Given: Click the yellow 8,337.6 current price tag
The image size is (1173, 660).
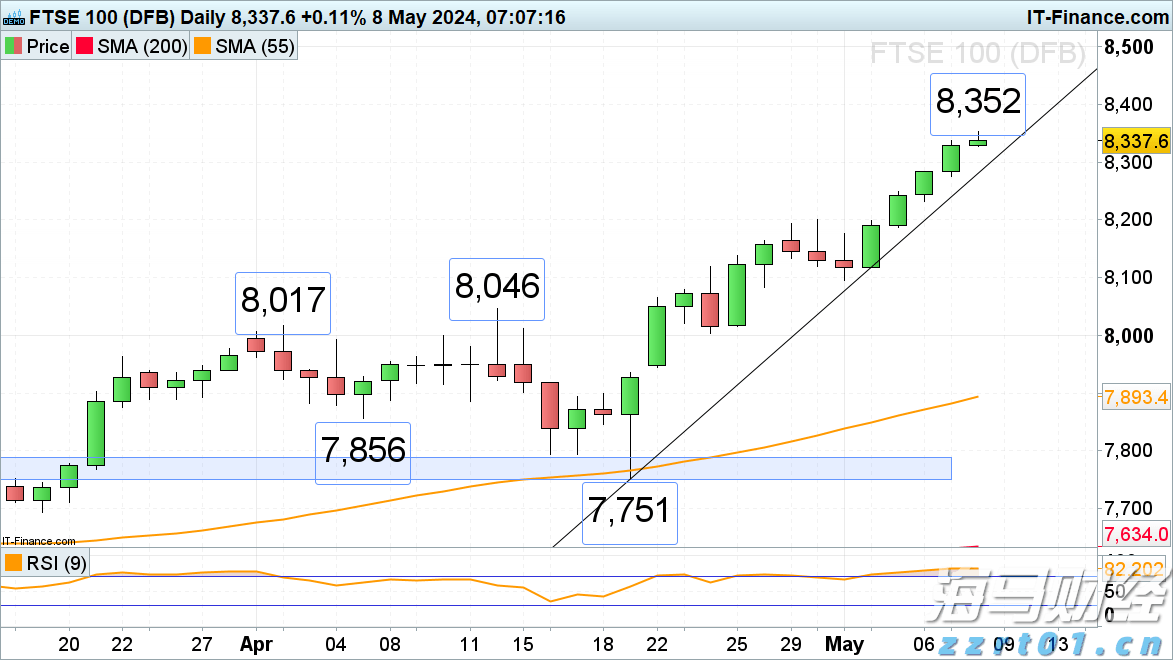Looking at the screenshot, I should coord(1135,141).
